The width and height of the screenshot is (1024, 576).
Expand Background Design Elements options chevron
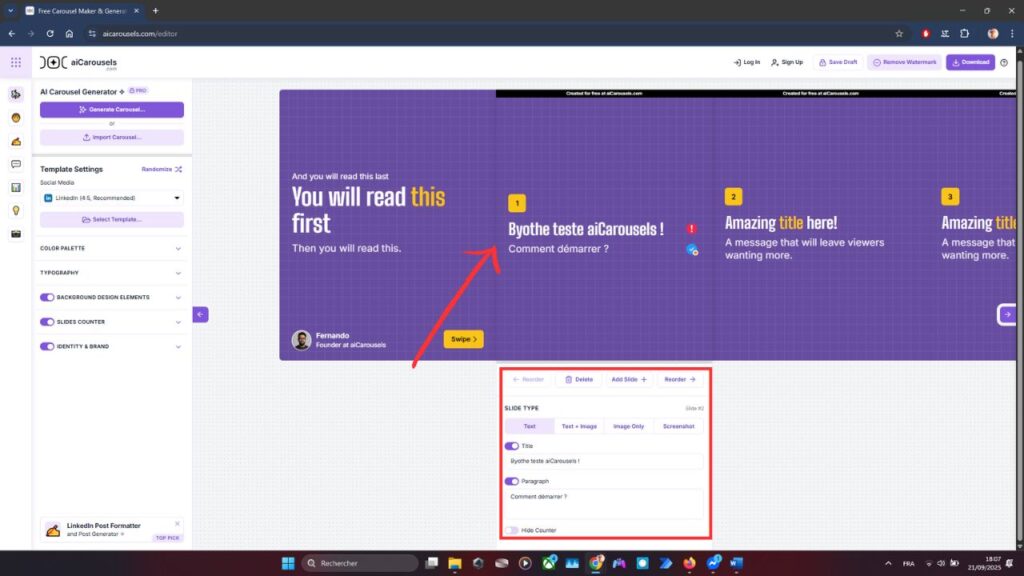[x=178, y=298]
